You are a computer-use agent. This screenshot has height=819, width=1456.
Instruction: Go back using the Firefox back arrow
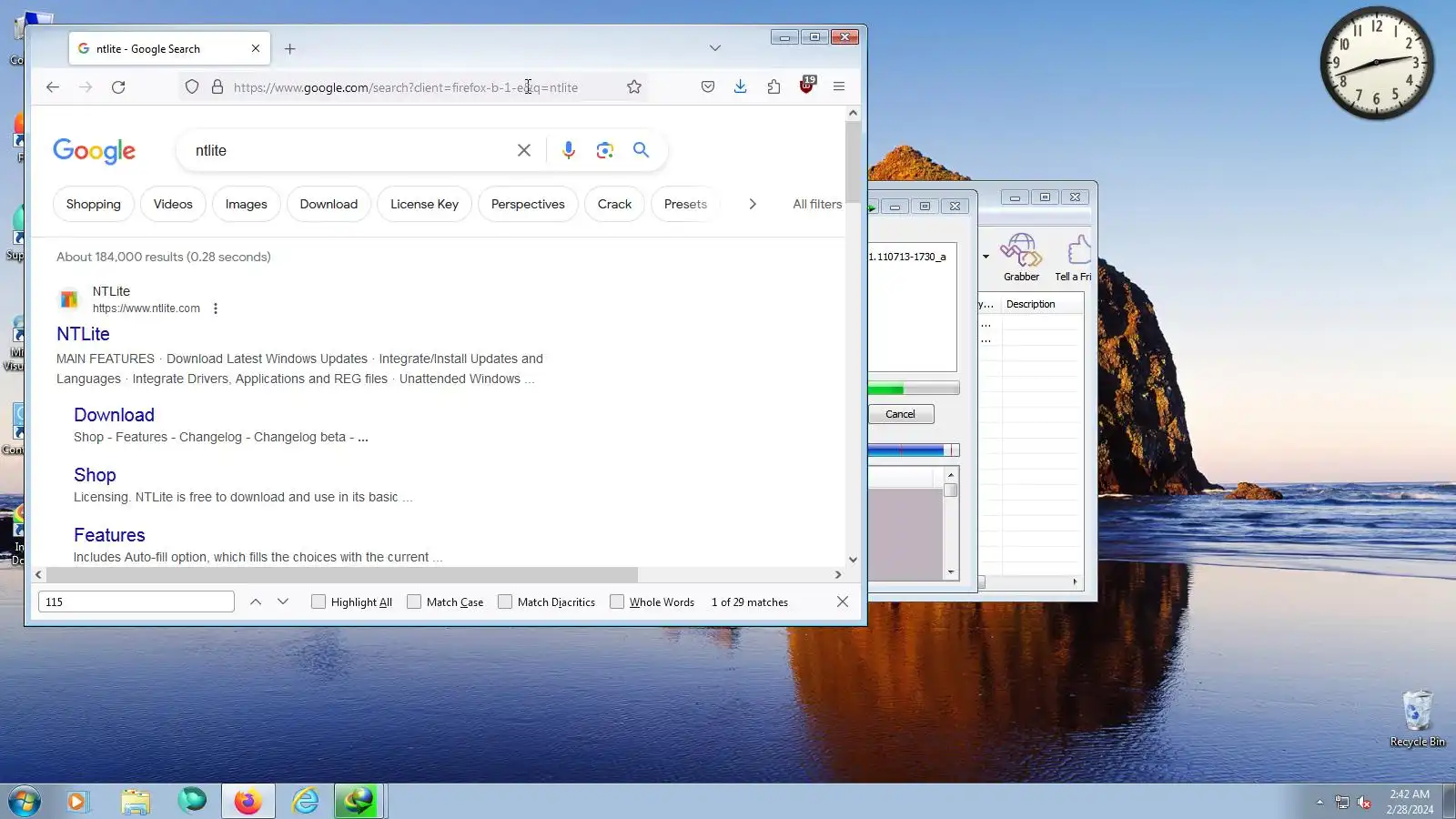click(53, 87)
